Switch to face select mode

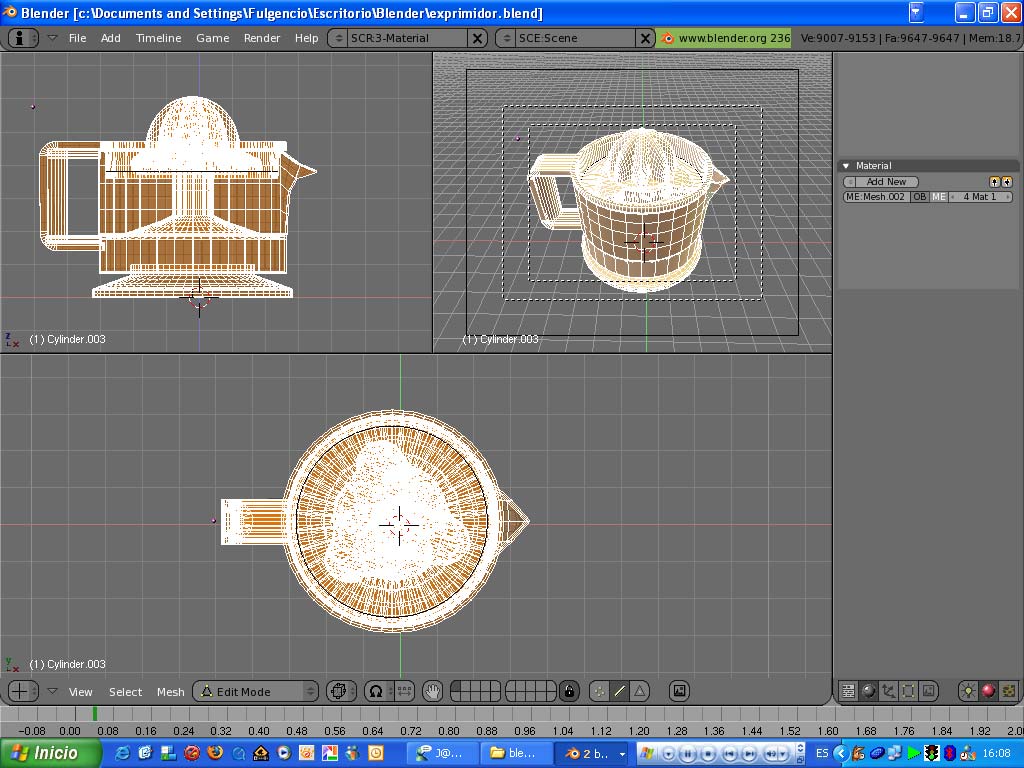coord(639,691)
